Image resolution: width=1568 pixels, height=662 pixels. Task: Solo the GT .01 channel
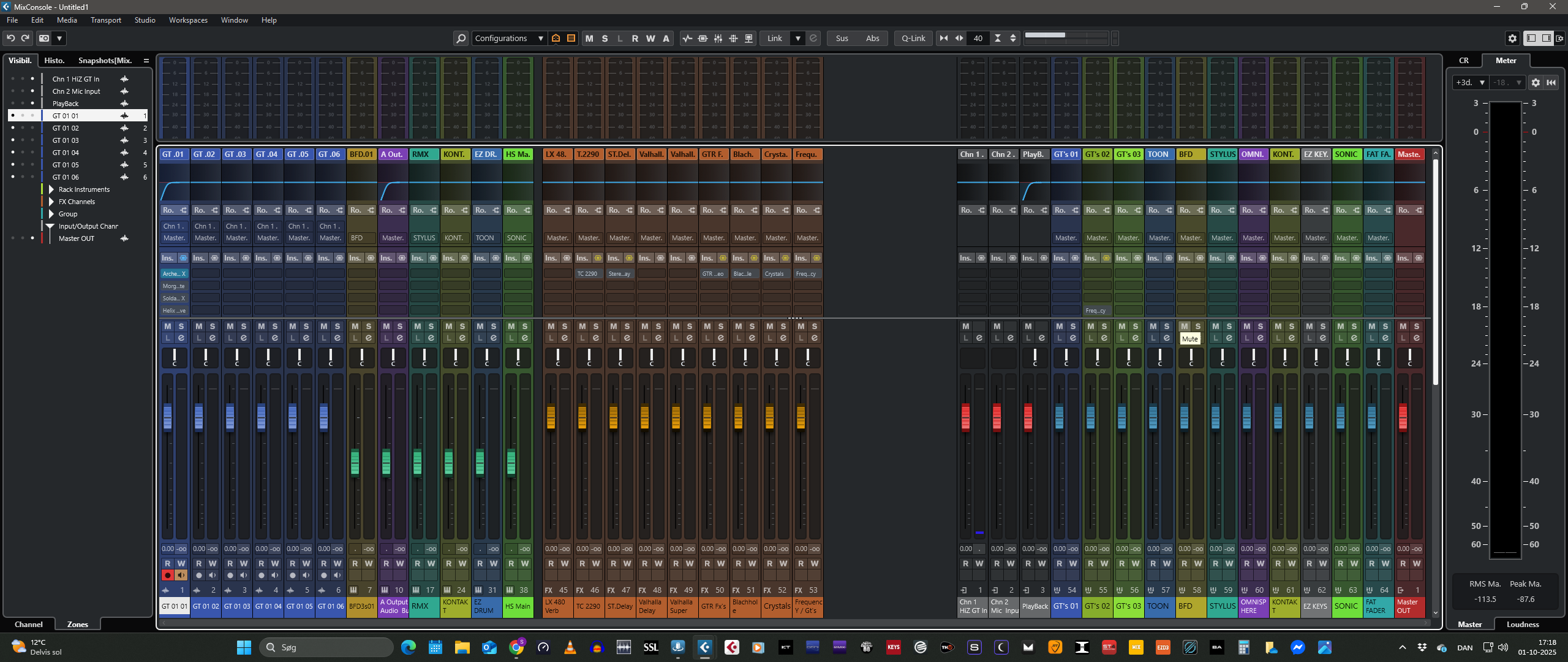click(x=181, y=326)
